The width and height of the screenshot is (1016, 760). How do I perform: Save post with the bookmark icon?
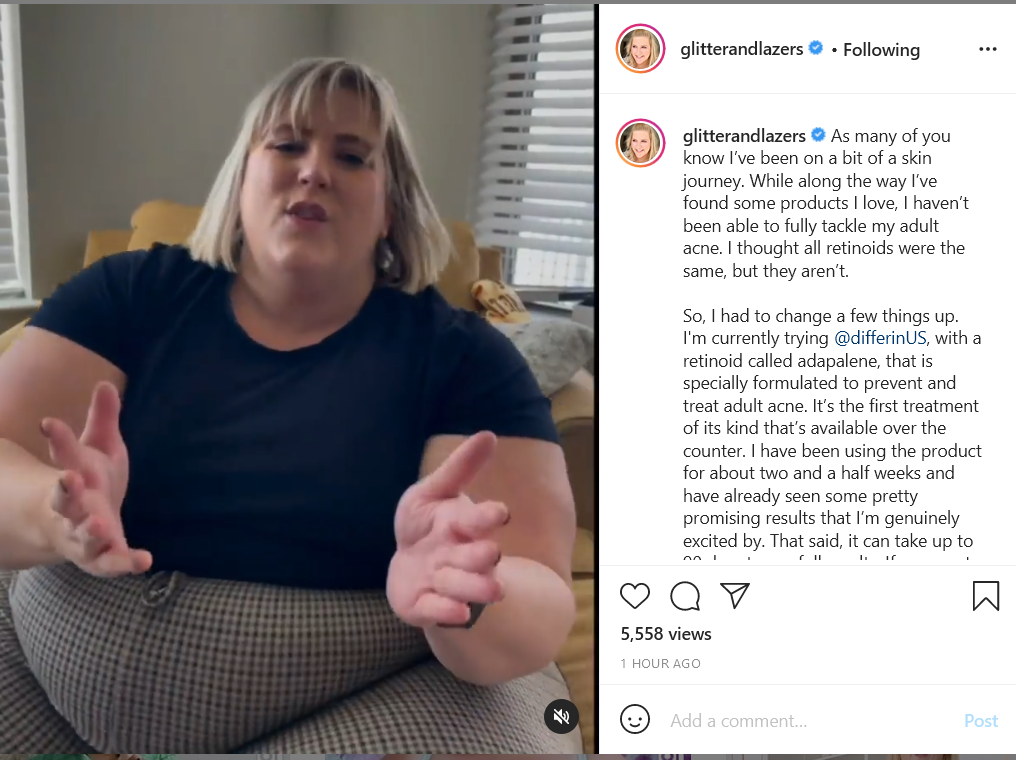click(986, 595)
